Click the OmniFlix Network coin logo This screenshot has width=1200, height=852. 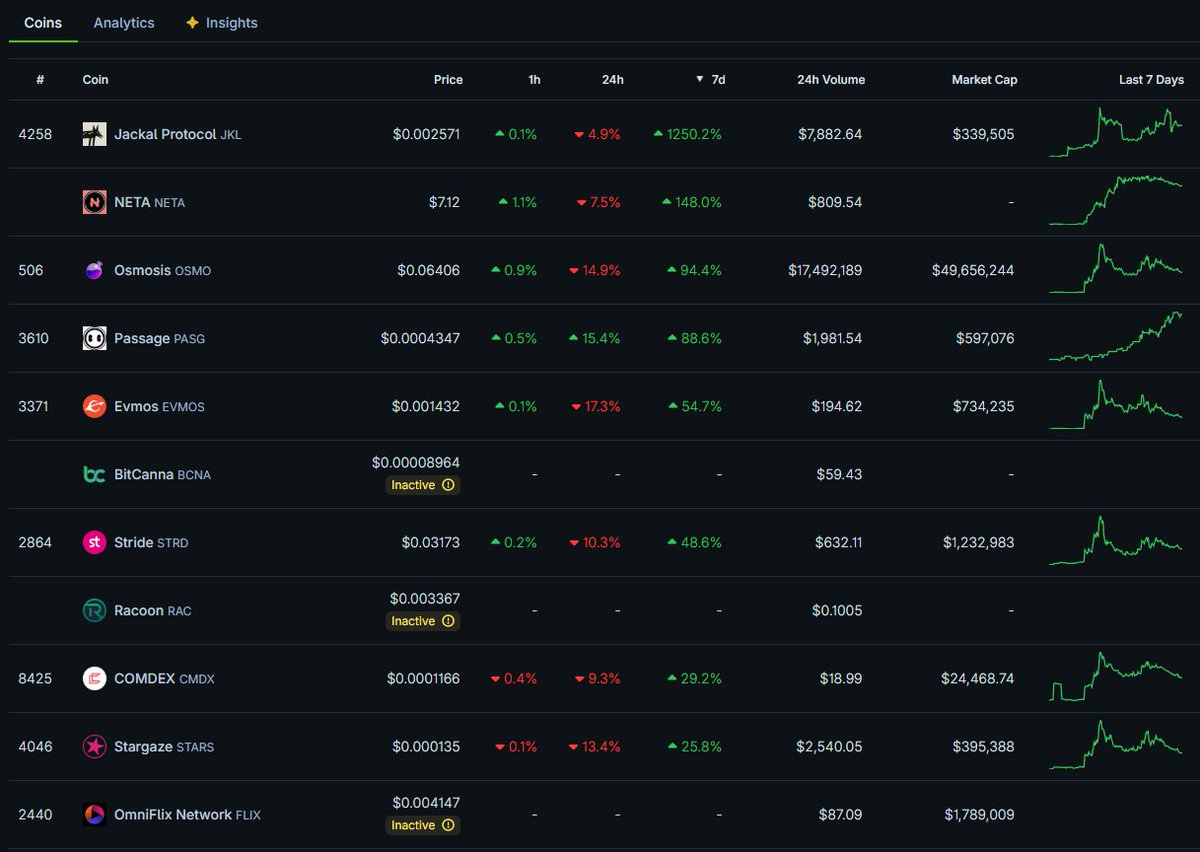pos(94,814)
